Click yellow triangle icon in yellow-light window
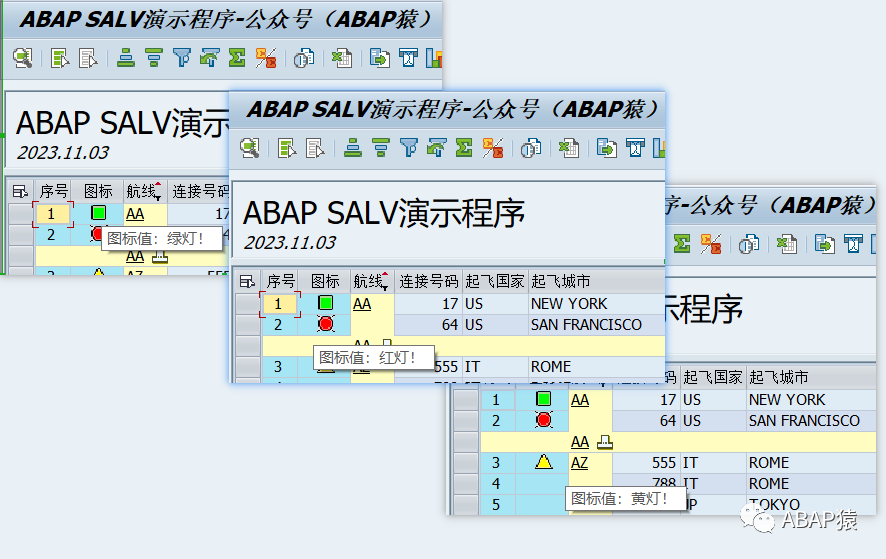 [x=544, y=462]
